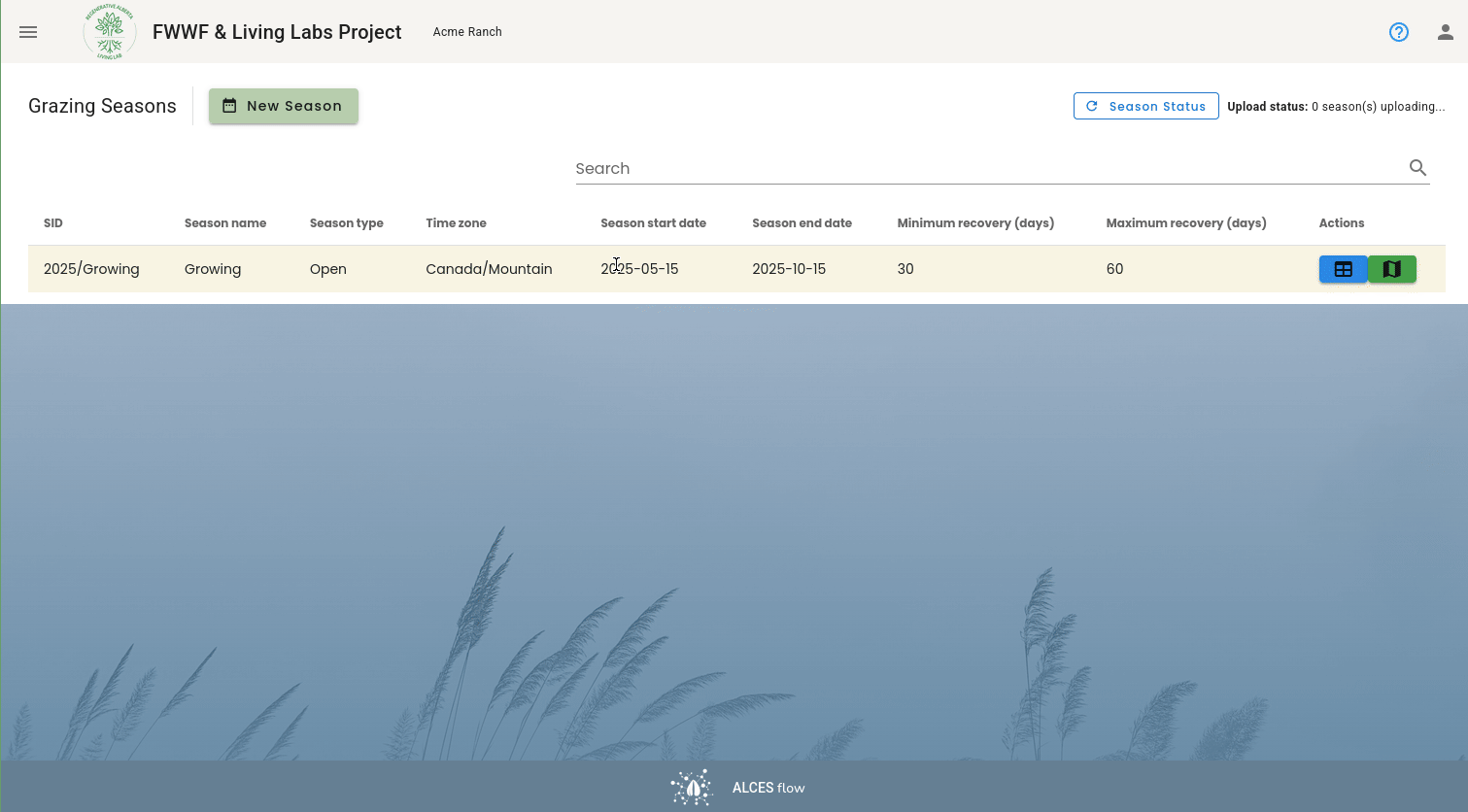Sort by Season start date header

click(x=653, y=222)
